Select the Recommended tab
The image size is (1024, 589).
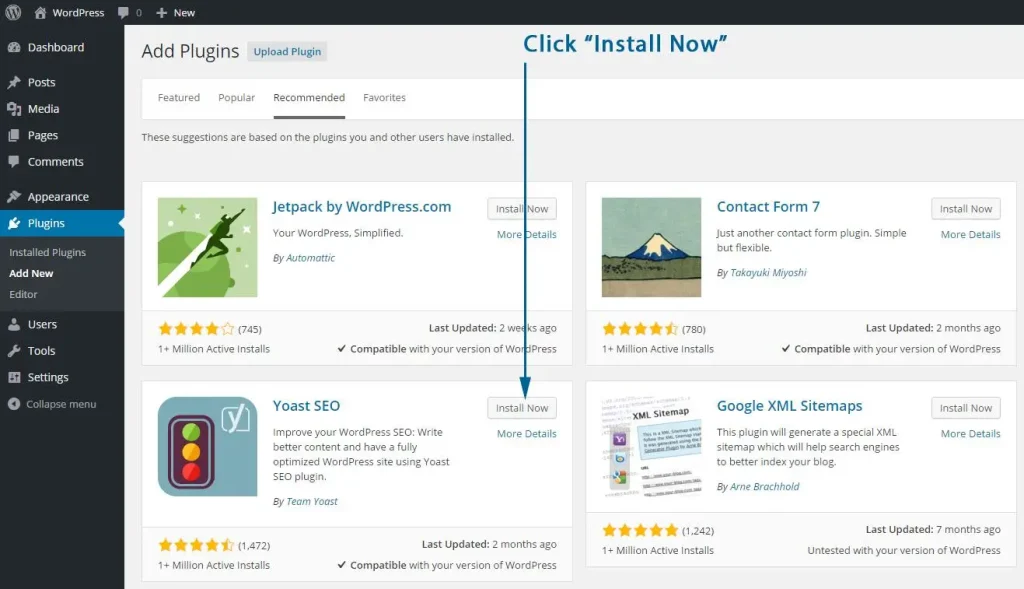309,97
